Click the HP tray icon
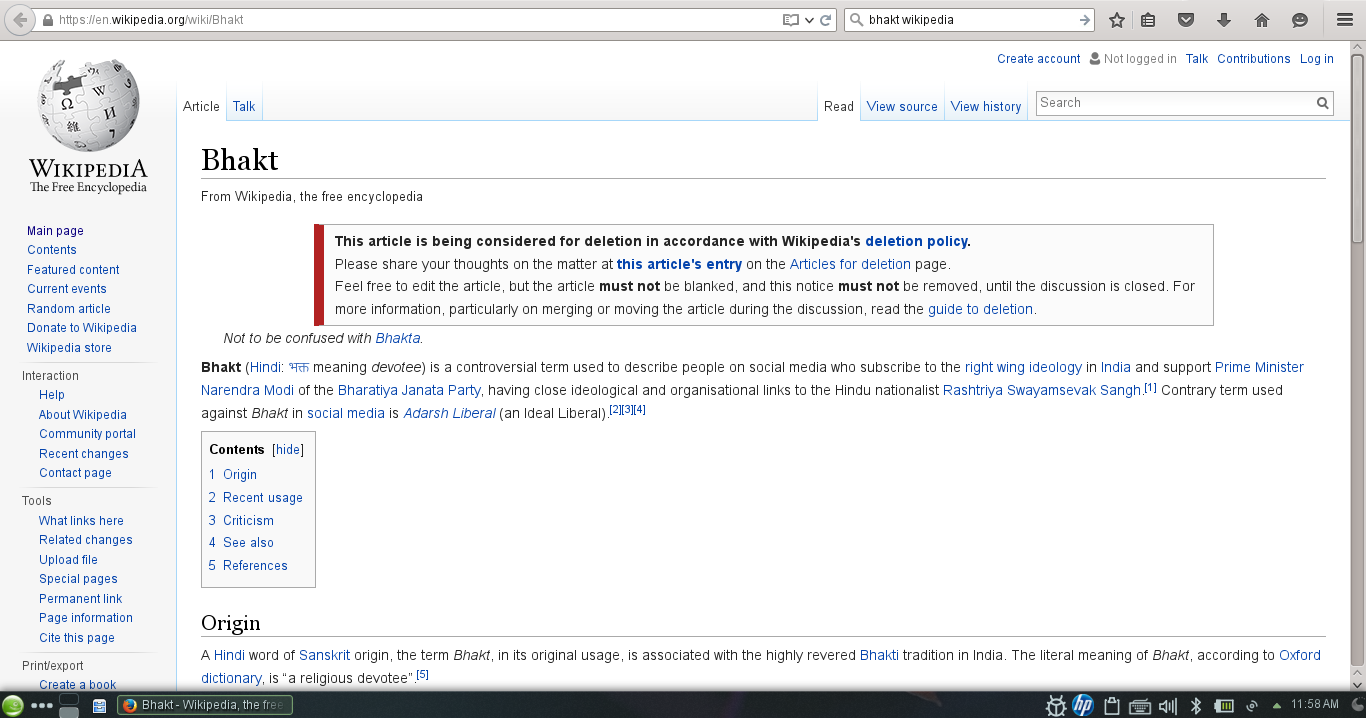This screenshot has height=718, width=1366. pyautogui.click(x=1083, y=705)
